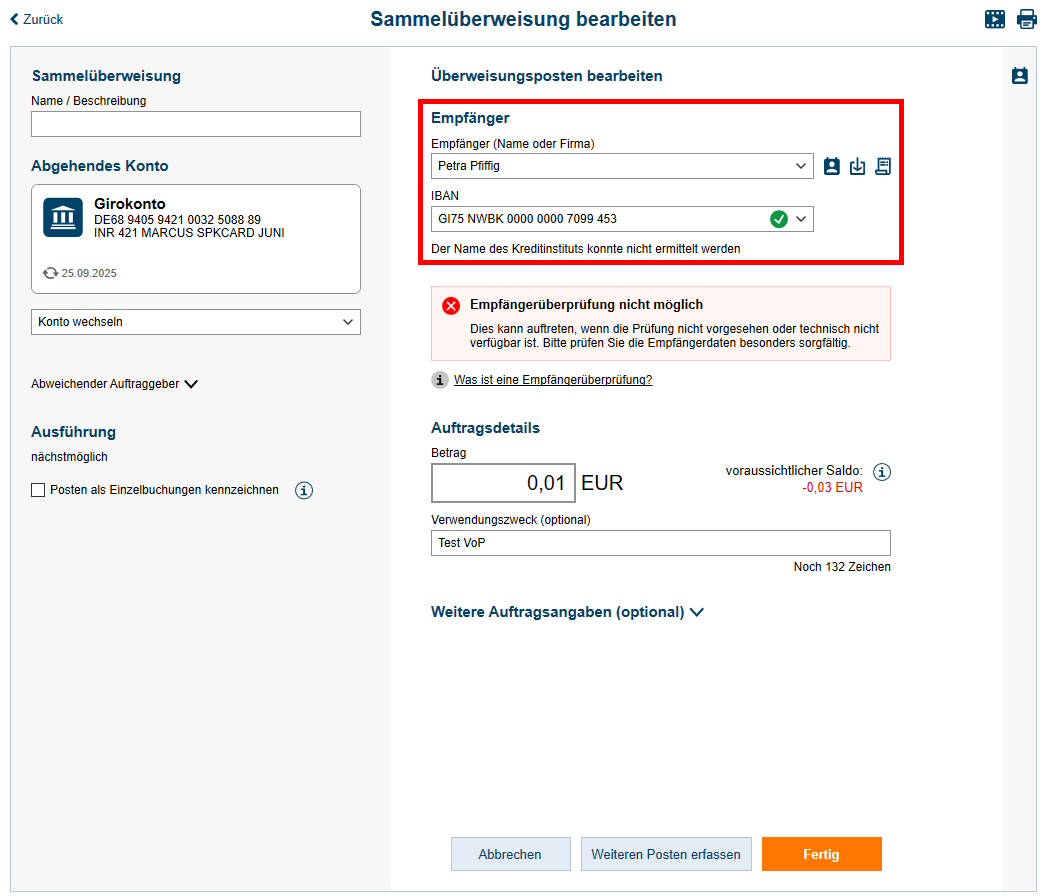This screenshot has height=896, width=1043.
Task: Open the Empfänger name dropdown arrow
Action: 800,166
